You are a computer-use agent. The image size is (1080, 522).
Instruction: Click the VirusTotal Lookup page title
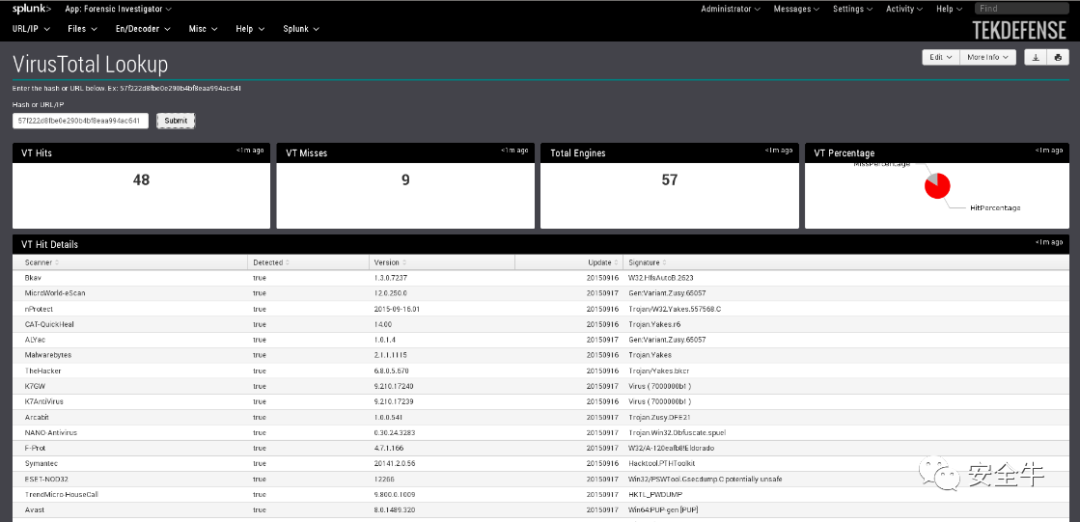tap(90, 65)
